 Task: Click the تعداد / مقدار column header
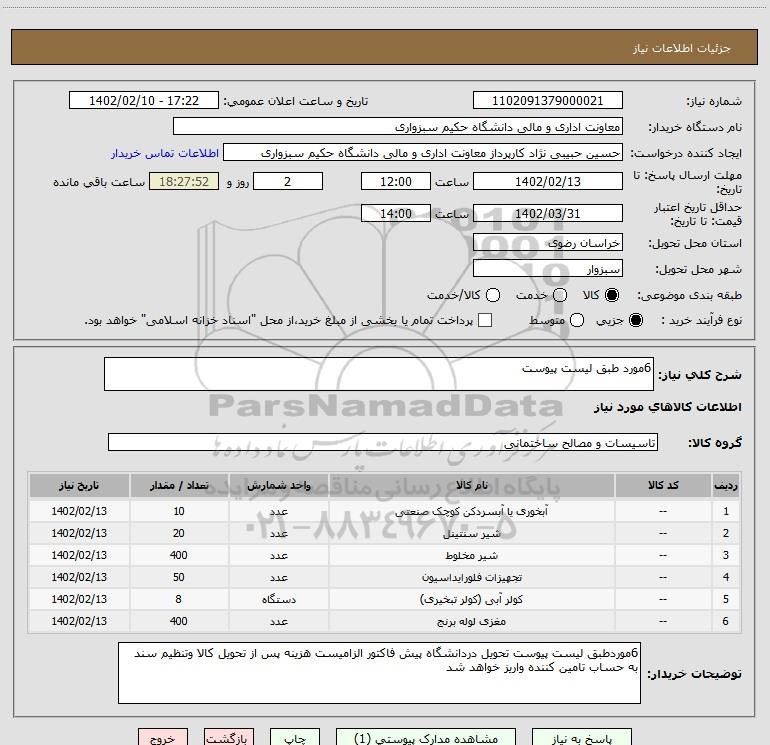tap(179, 485)
